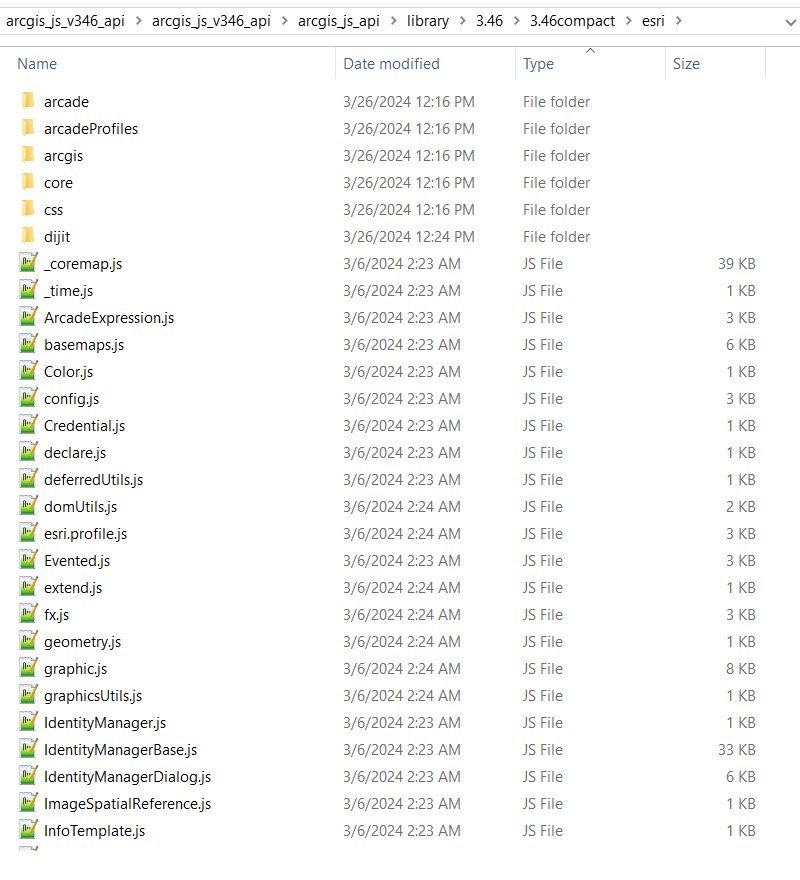Select the _coremap.js file icon
Image resolution: width=800 pixels, height=880 pixels.
click(x=27, y=263)
